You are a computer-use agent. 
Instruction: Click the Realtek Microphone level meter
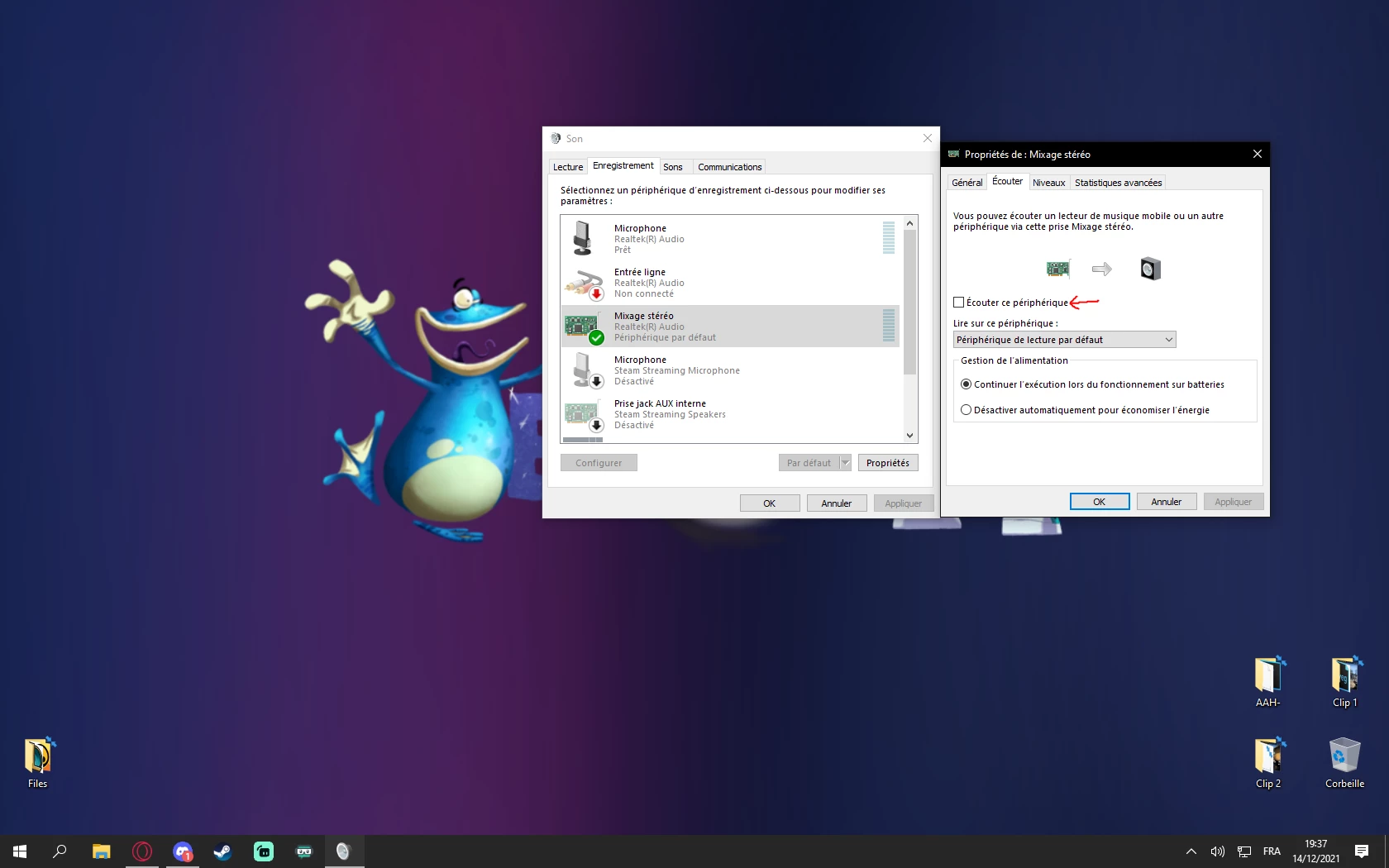[x=889, y=238]
